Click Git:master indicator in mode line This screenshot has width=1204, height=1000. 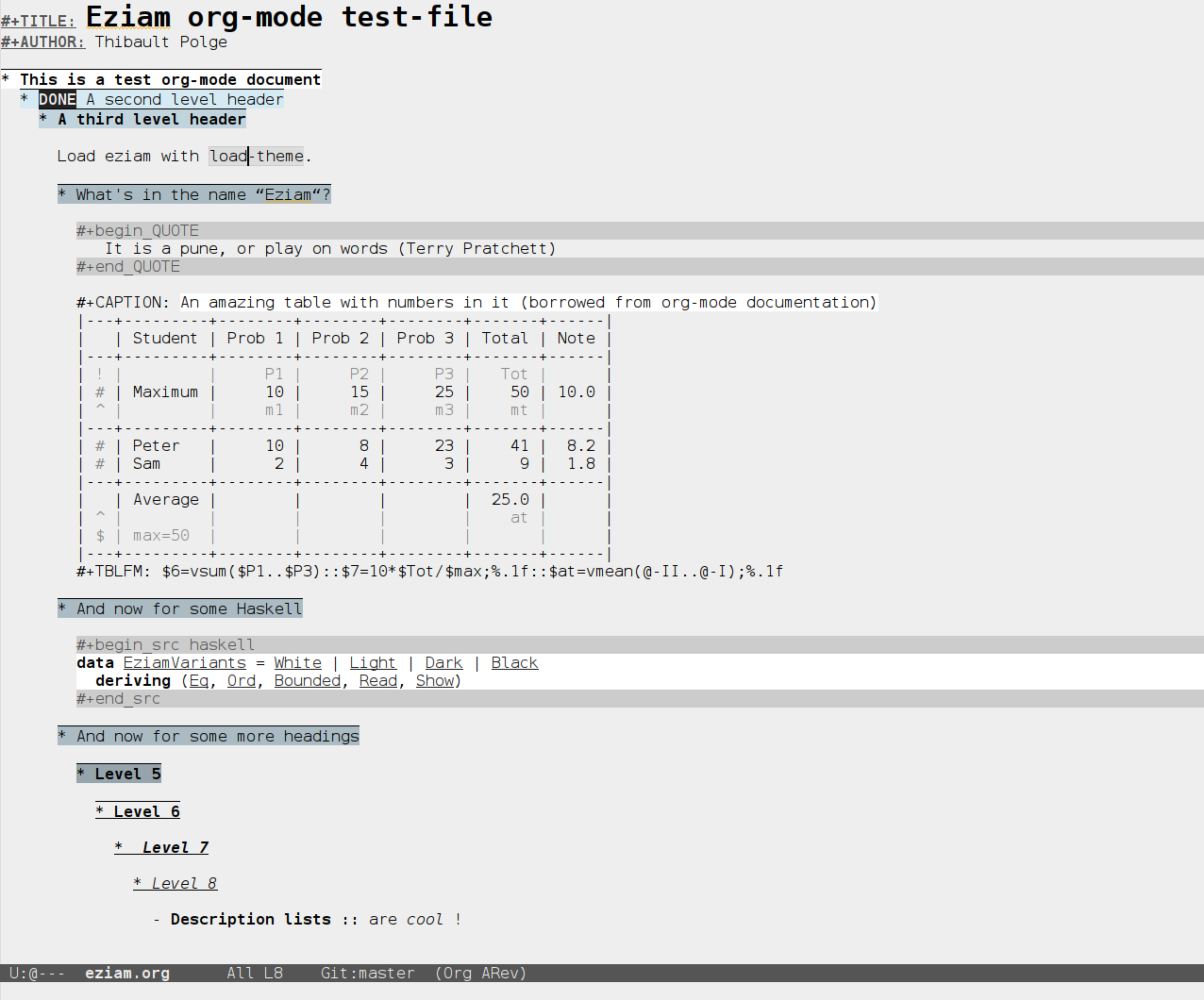(x=368, y=974)
